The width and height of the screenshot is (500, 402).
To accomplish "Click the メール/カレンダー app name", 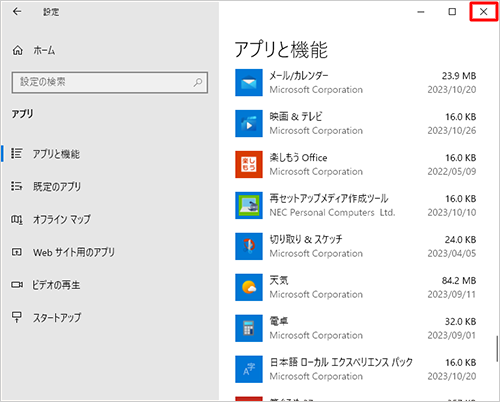I will 299,76.
